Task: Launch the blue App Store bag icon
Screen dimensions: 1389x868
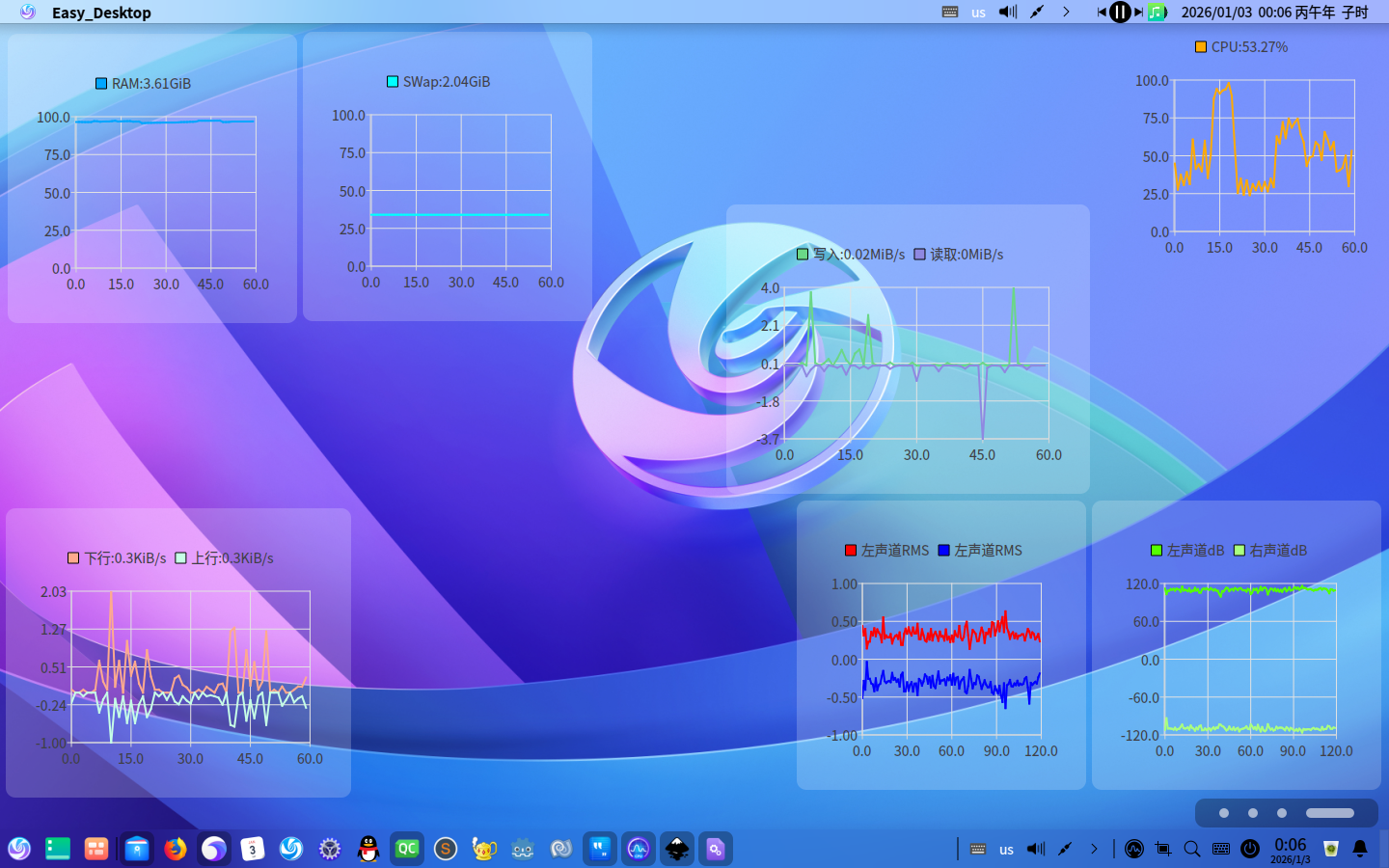Action: 137,849
